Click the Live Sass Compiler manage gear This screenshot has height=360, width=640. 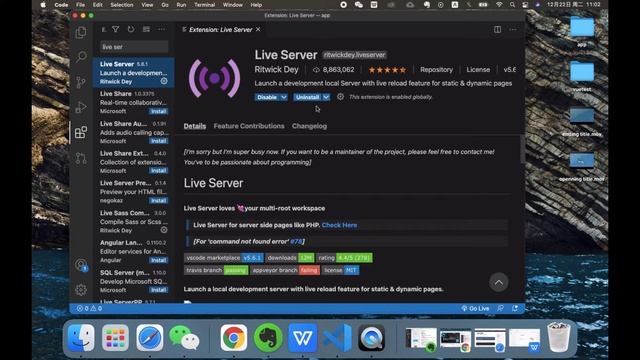[x=164, y=230]
